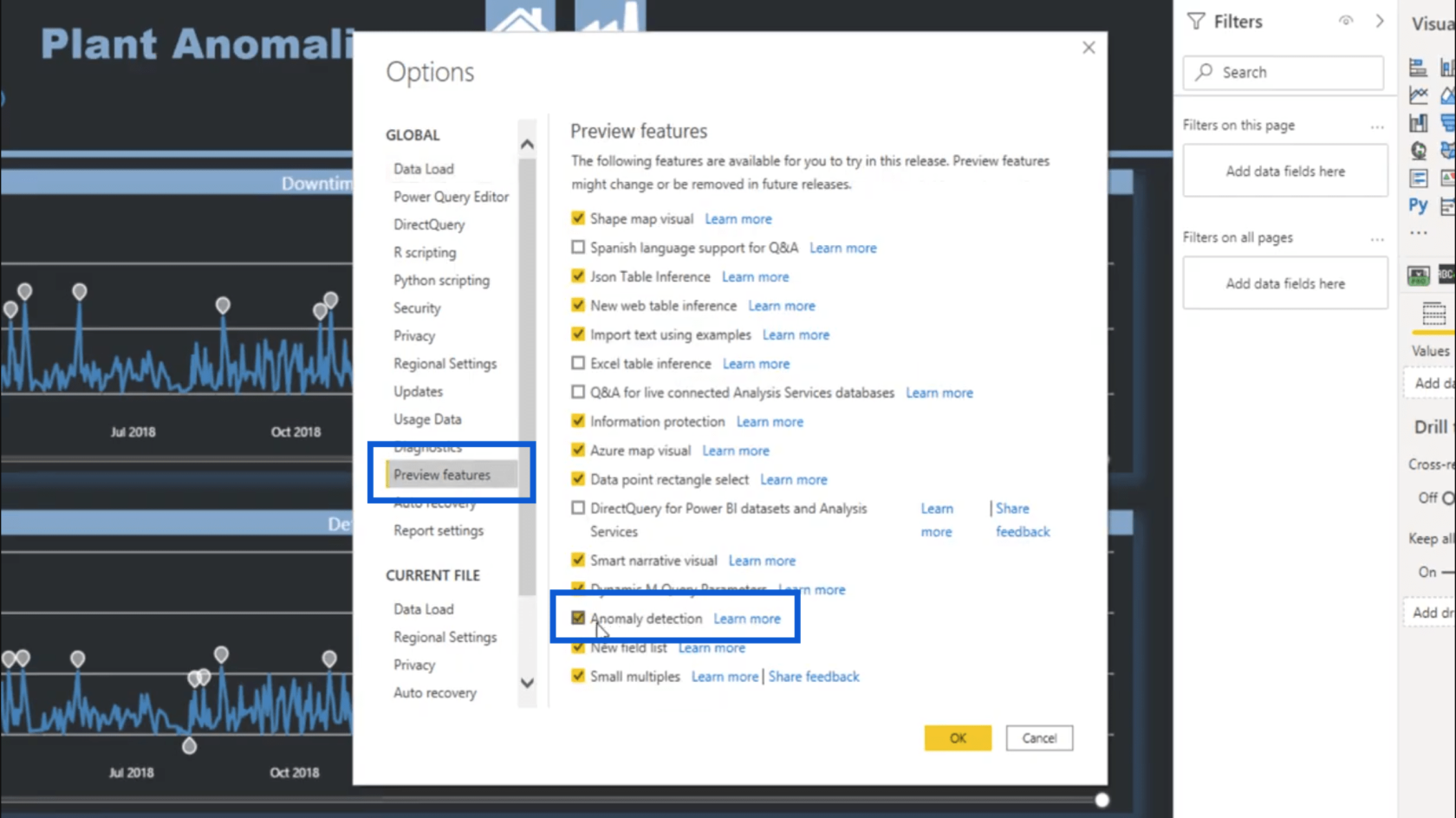
Task: Uncheck Small multiples checkbox
Action: pos(578,676)
